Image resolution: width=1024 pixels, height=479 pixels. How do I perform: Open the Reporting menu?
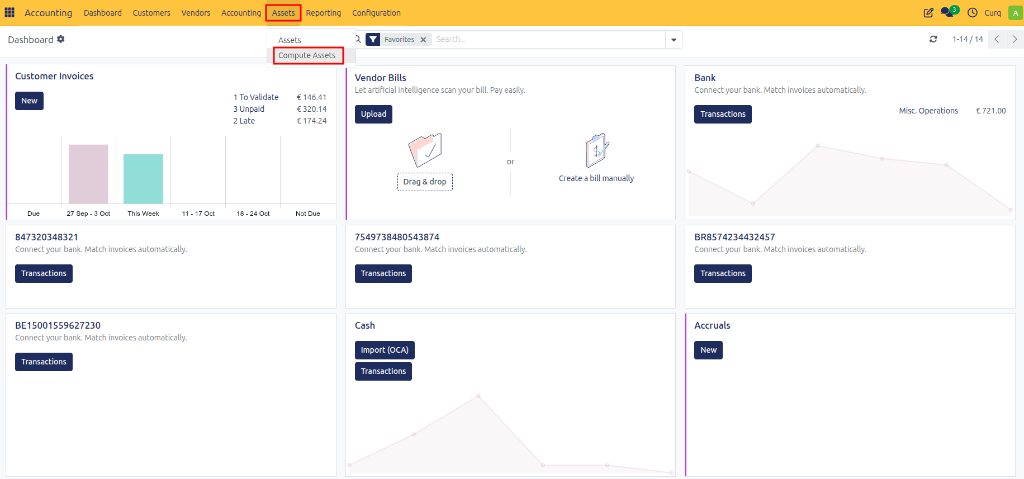point(323,12)
